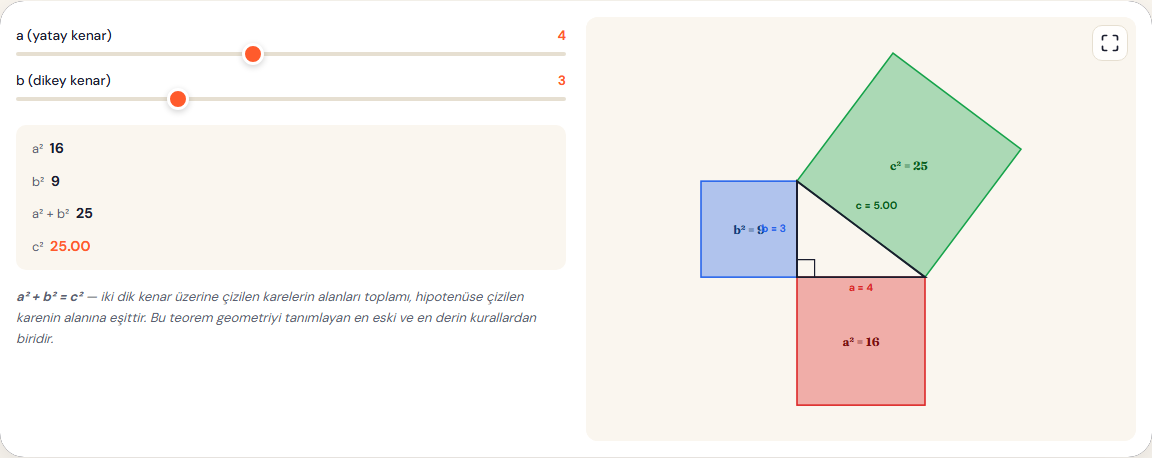Image resolution: width=1152 pixels, height=458 pixels.
Task: Click the 'a (yatay kenar)' slider handle
Action: coord(253,54)
